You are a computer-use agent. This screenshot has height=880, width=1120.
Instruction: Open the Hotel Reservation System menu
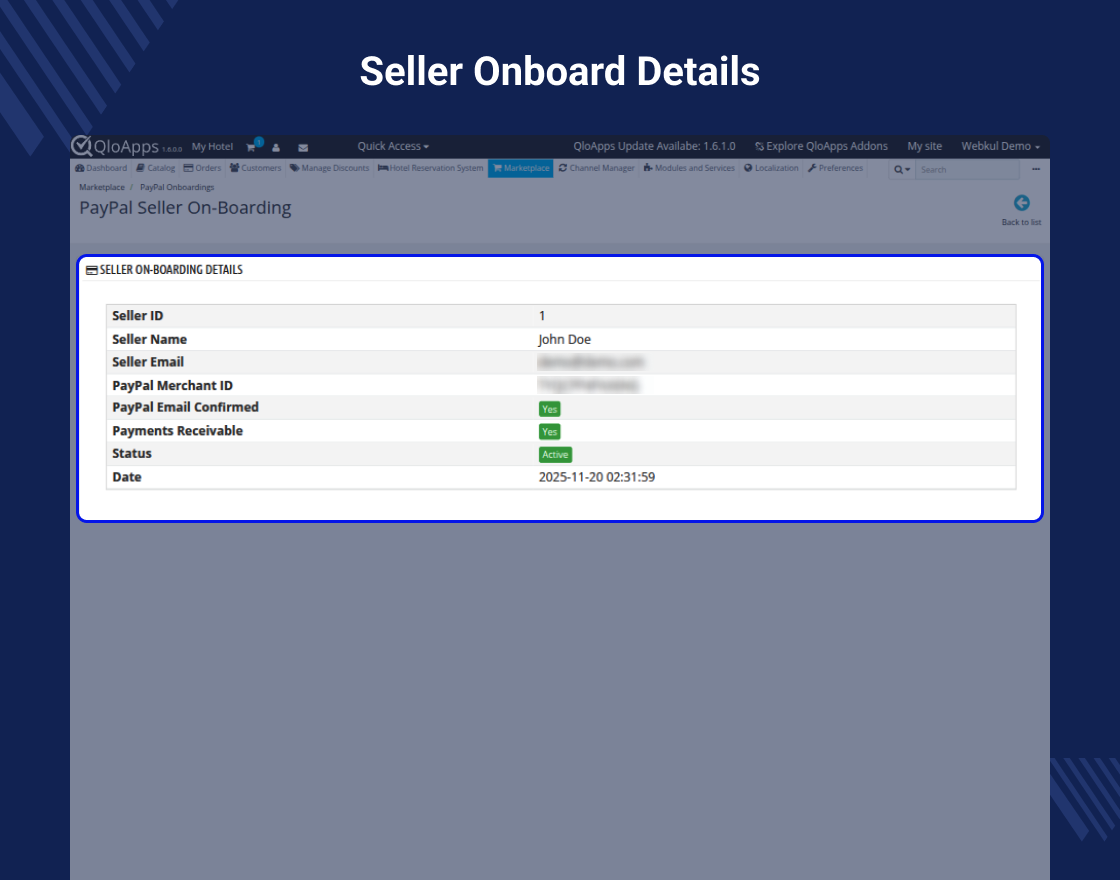point(431,168)
